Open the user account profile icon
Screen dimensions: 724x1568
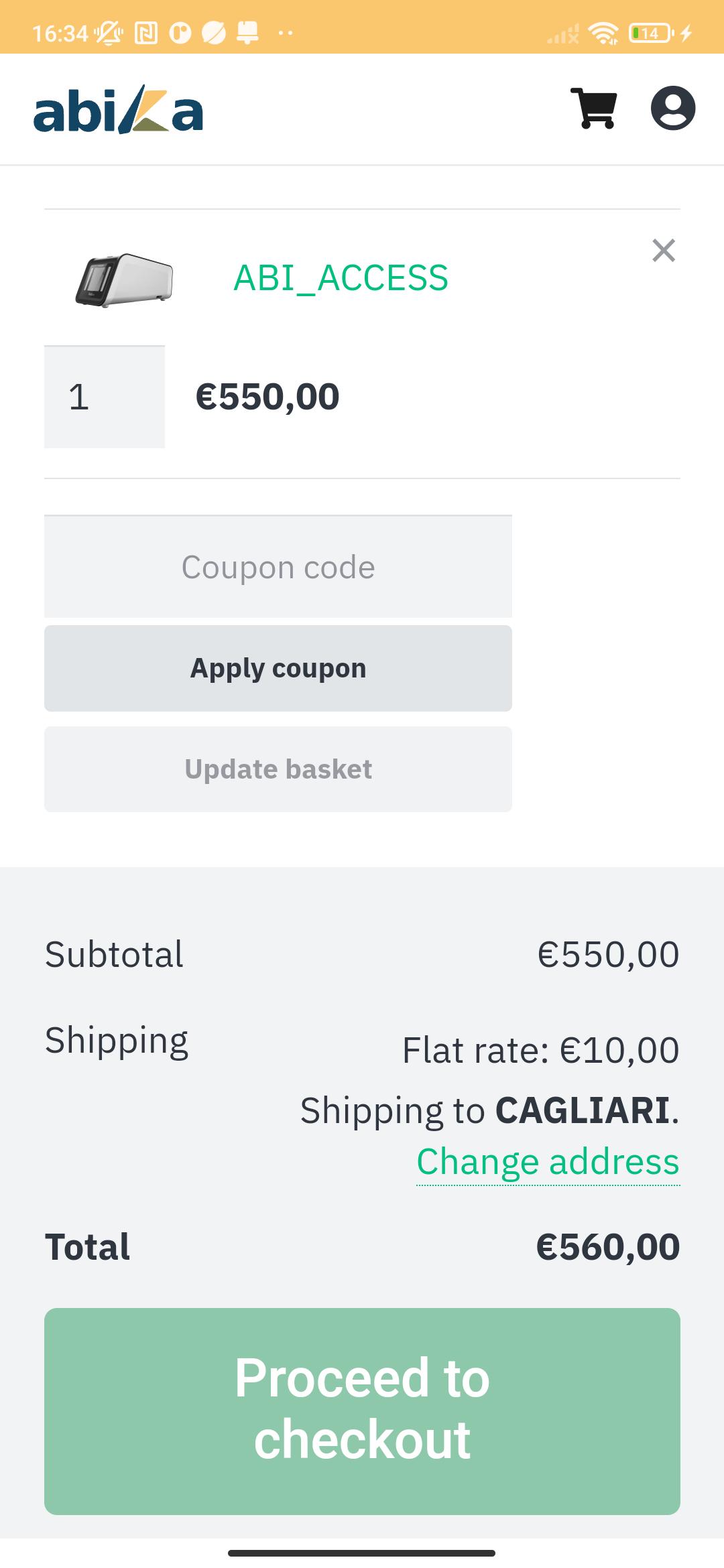tap(673, 108)
